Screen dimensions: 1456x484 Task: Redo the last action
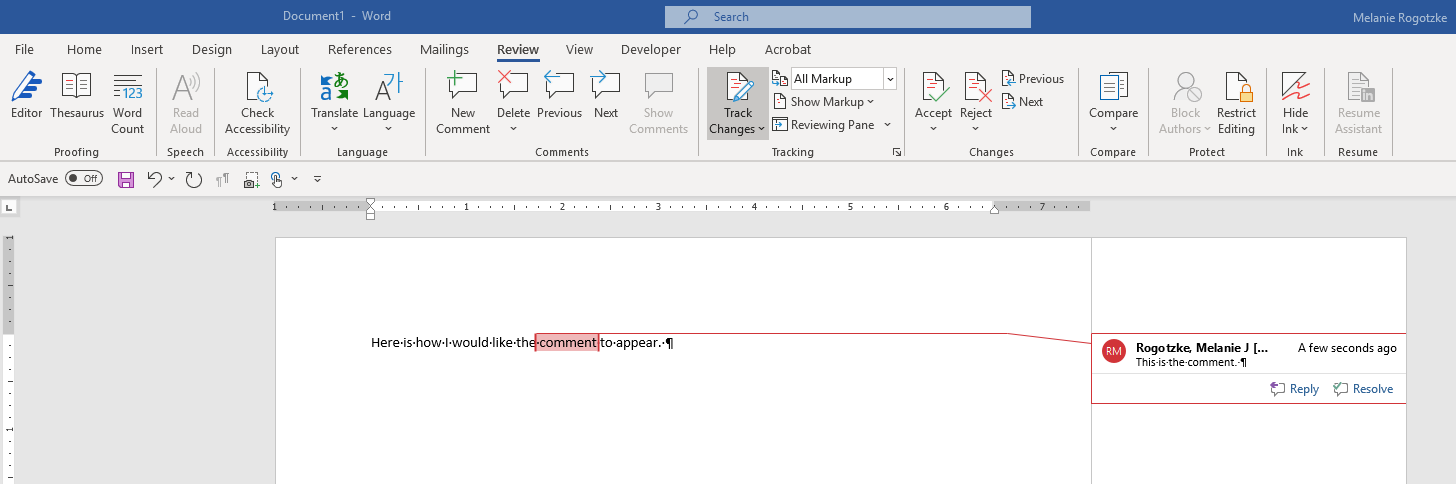(194, 179)
